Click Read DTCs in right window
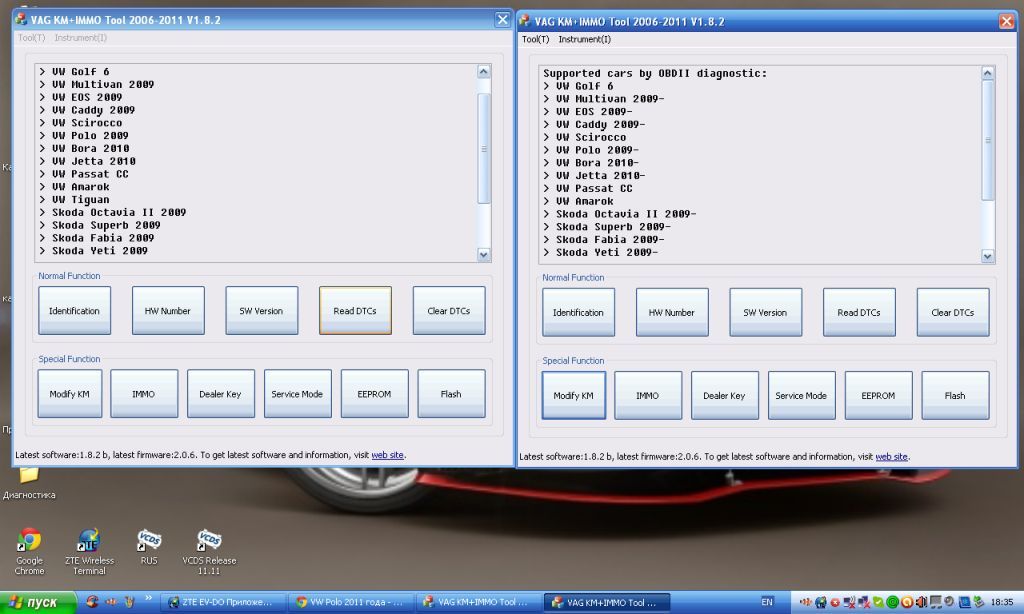Image resolution: width=1024 pixels, height=614 pixels. coord(859,312)
